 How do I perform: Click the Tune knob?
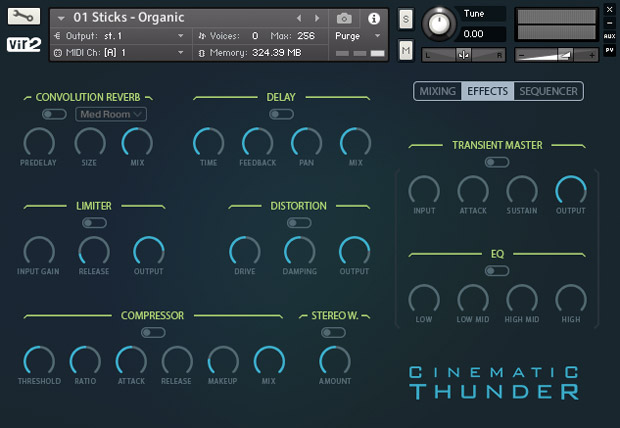click(439, 24)
